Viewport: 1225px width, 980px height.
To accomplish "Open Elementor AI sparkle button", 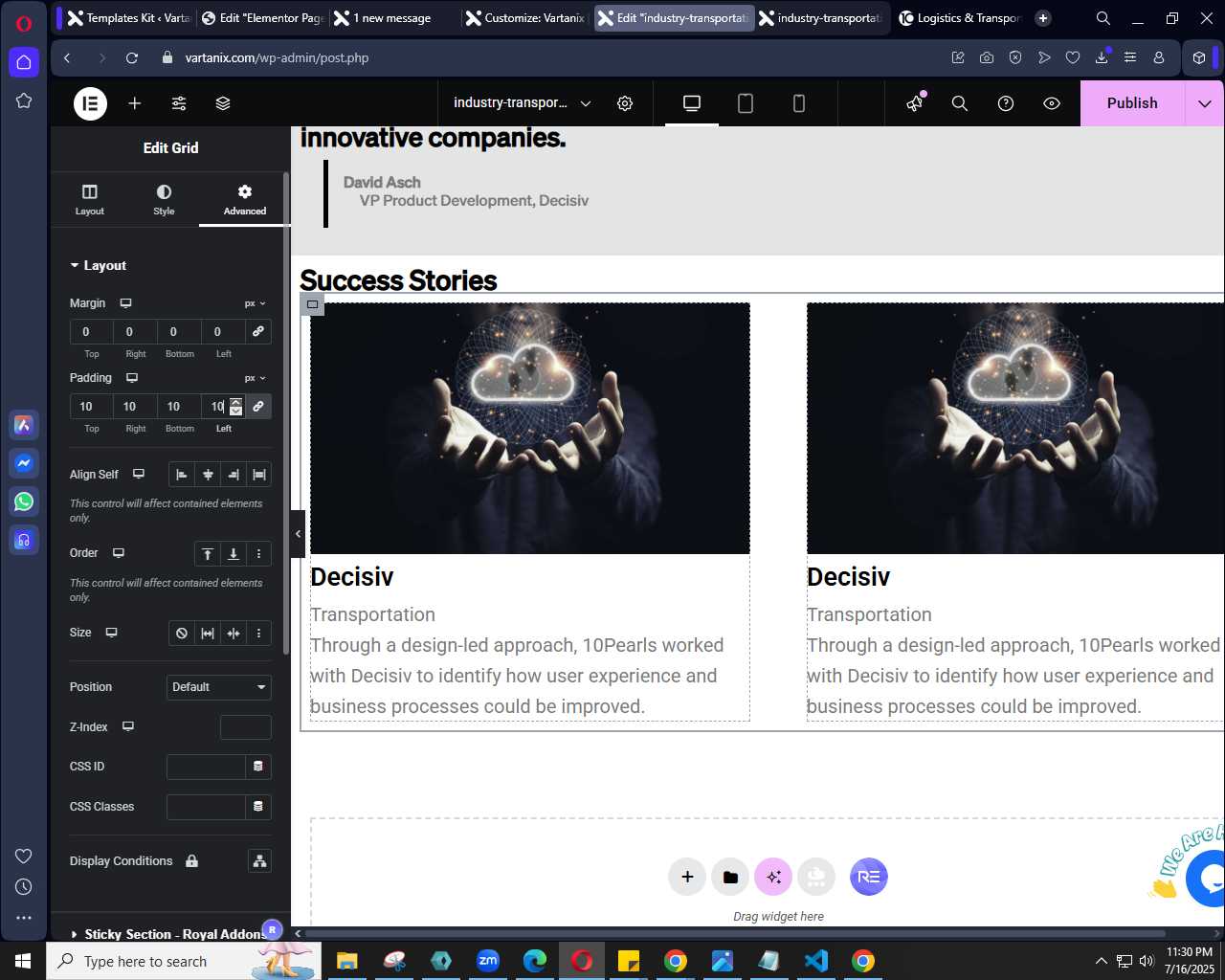I will pyautogui.click(x=773, y=877).
